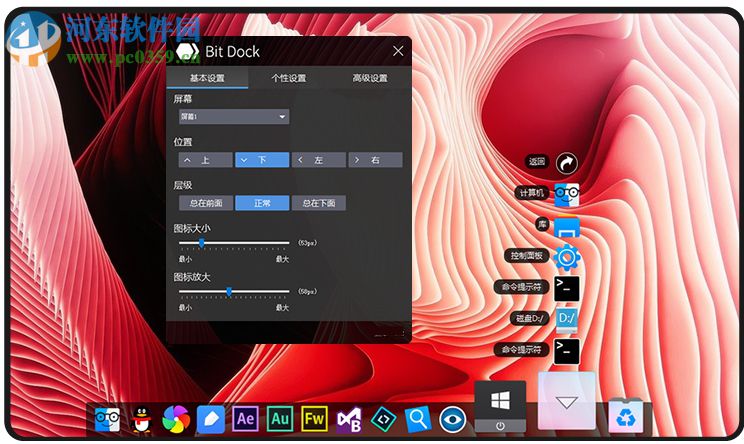
Task: Launch the QQ penguin icon in the dock
Action: point(141,419)
